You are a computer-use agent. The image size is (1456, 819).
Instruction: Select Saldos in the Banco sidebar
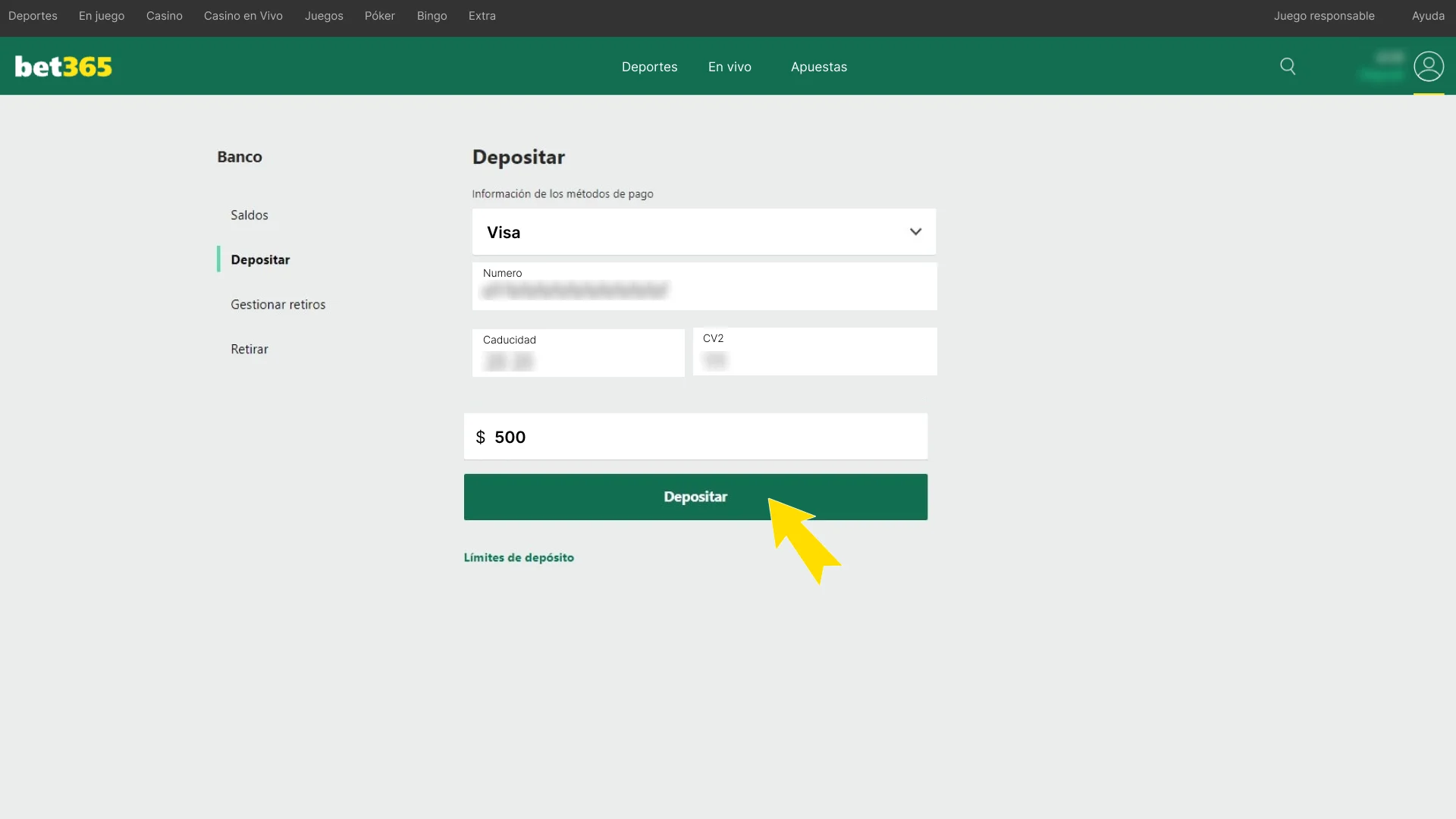pos(249,215)
